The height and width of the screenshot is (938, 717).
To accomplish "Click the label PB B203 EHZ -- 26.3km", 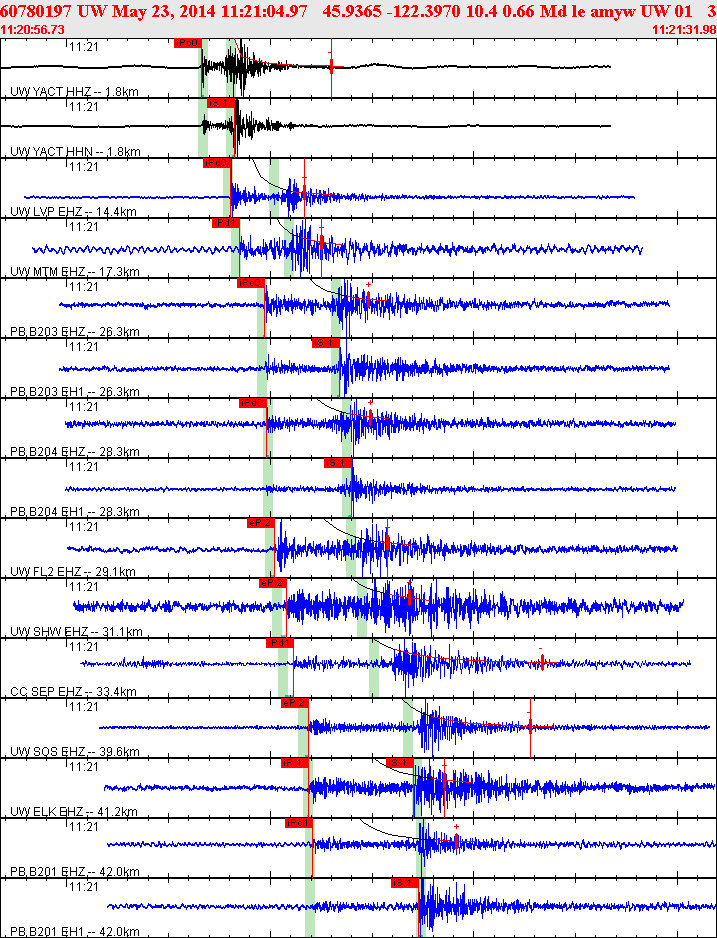I will coord(75,331).
